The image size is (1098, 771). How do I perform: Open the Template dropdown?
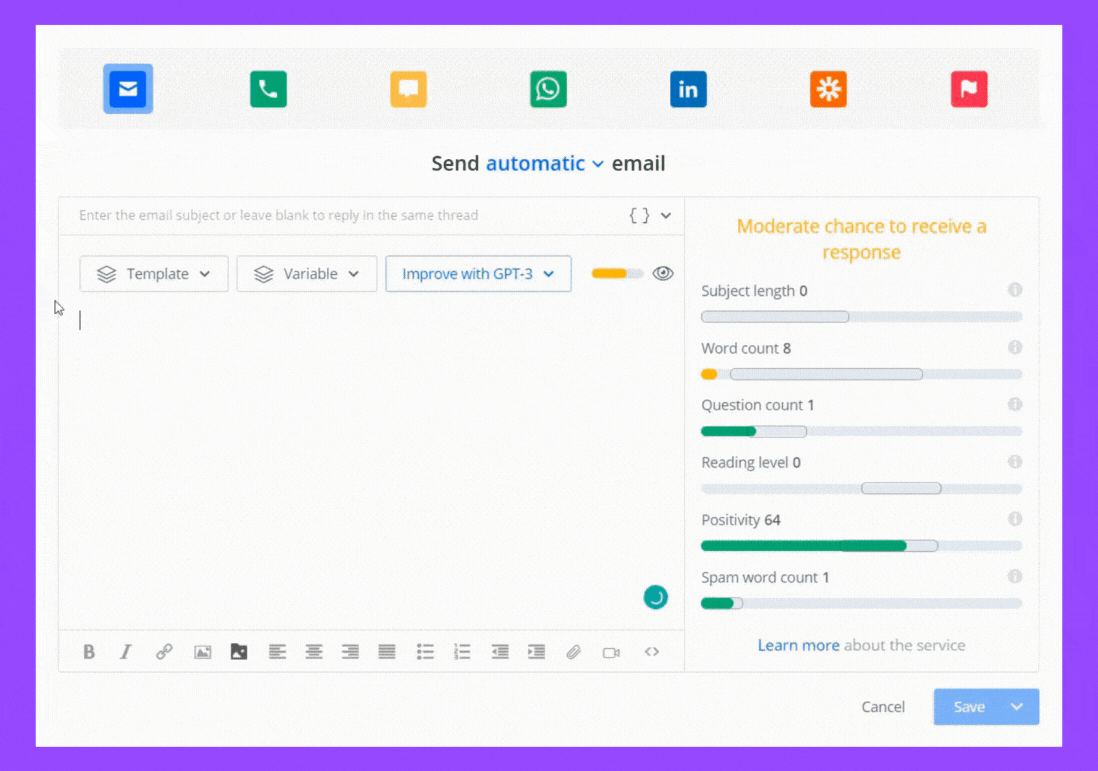(x=154, y=274)
